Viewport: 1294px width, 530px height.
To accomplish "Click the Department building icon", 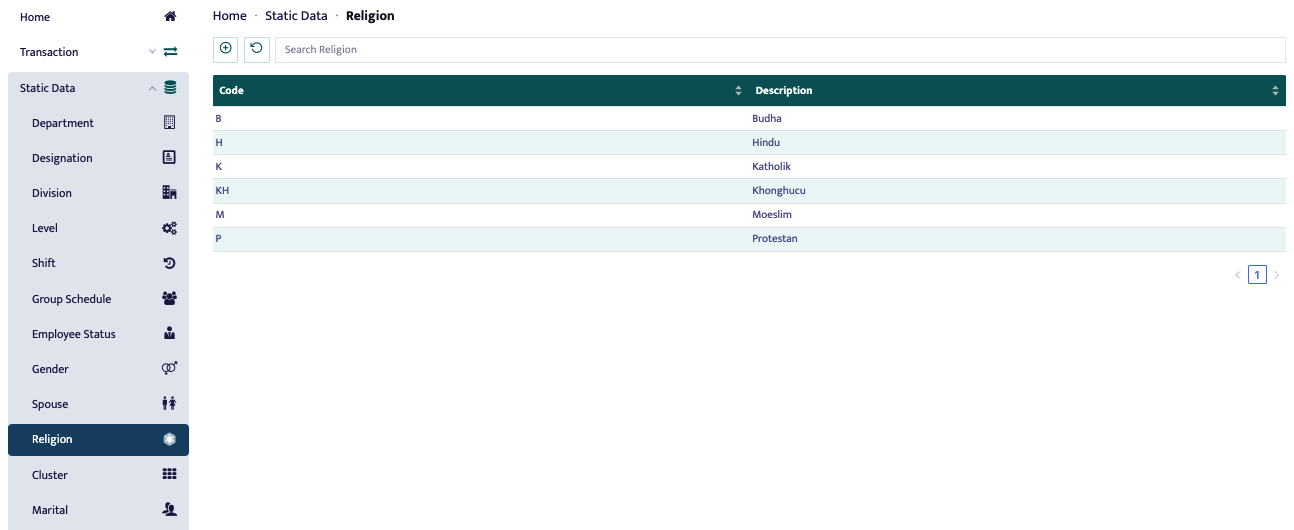I will coord(169,123).
